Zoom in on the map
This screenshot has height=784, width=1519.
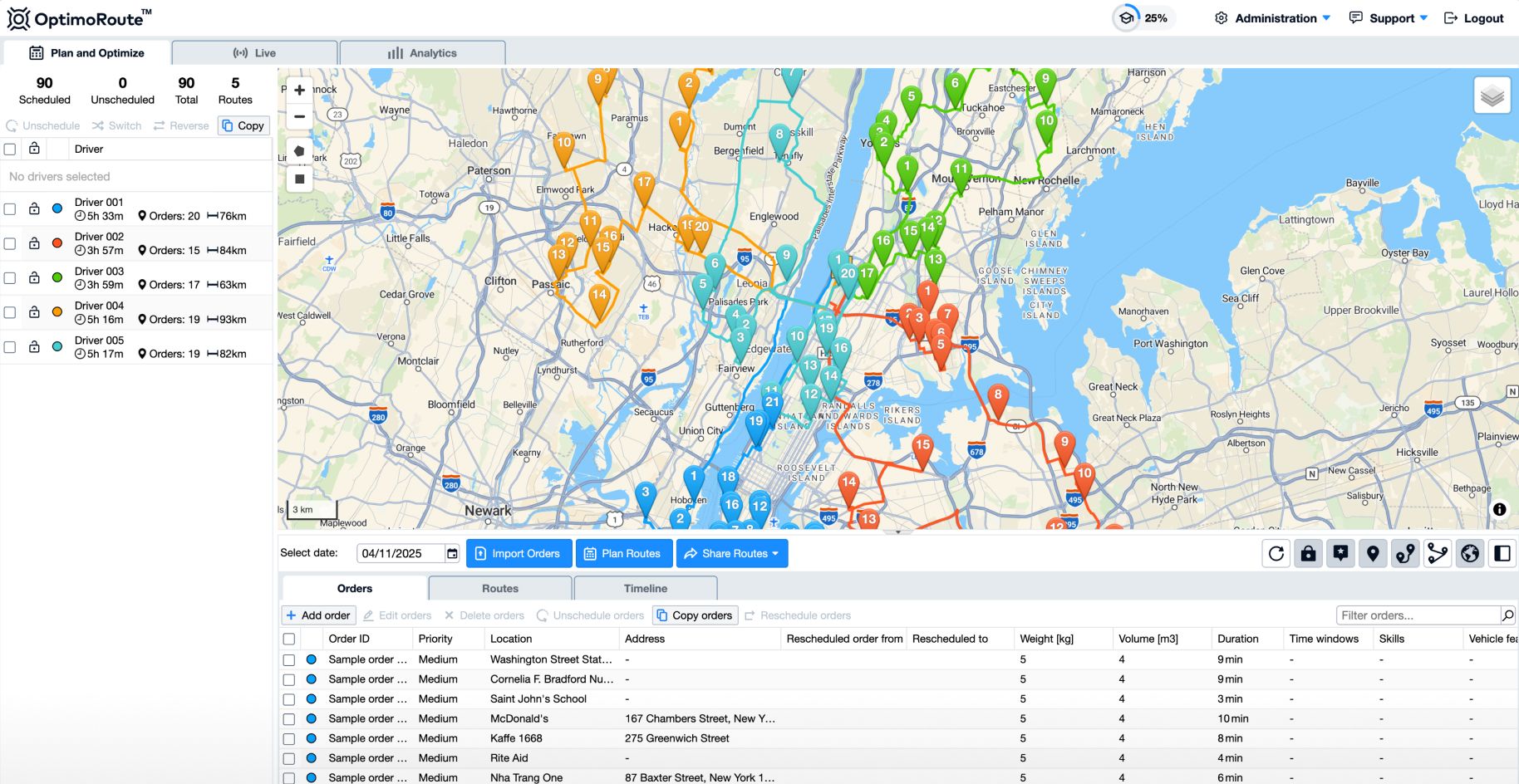tap(299, 90)
